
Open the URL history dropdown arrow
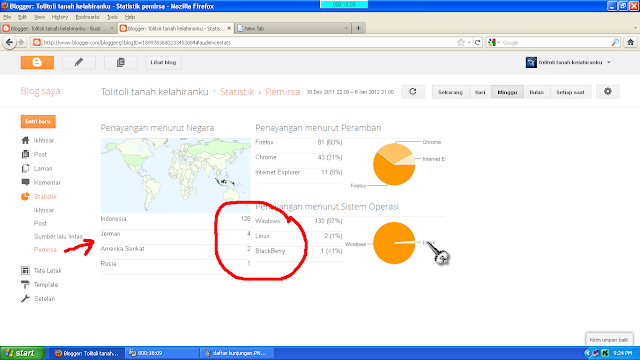[x=469, y=42]
